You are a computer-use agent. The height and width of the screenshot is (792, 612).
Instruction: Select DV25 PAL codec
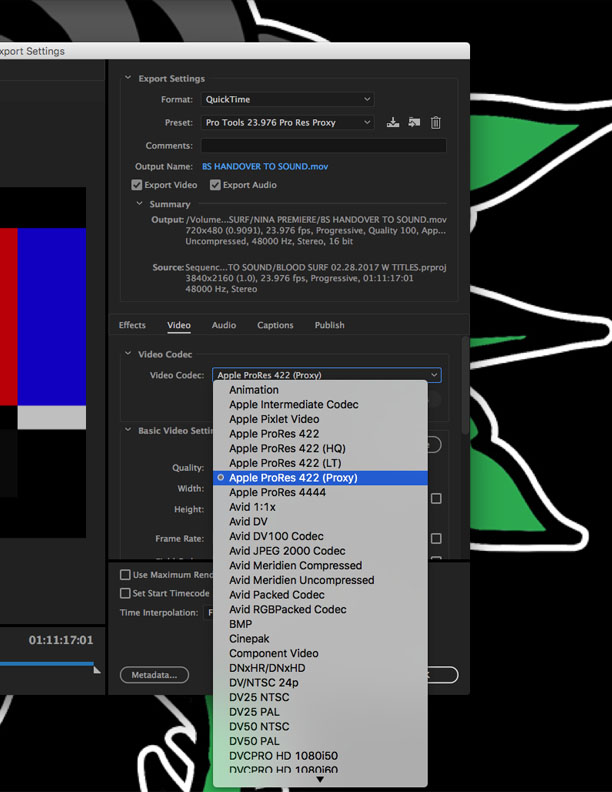click(x=320, y=712)
